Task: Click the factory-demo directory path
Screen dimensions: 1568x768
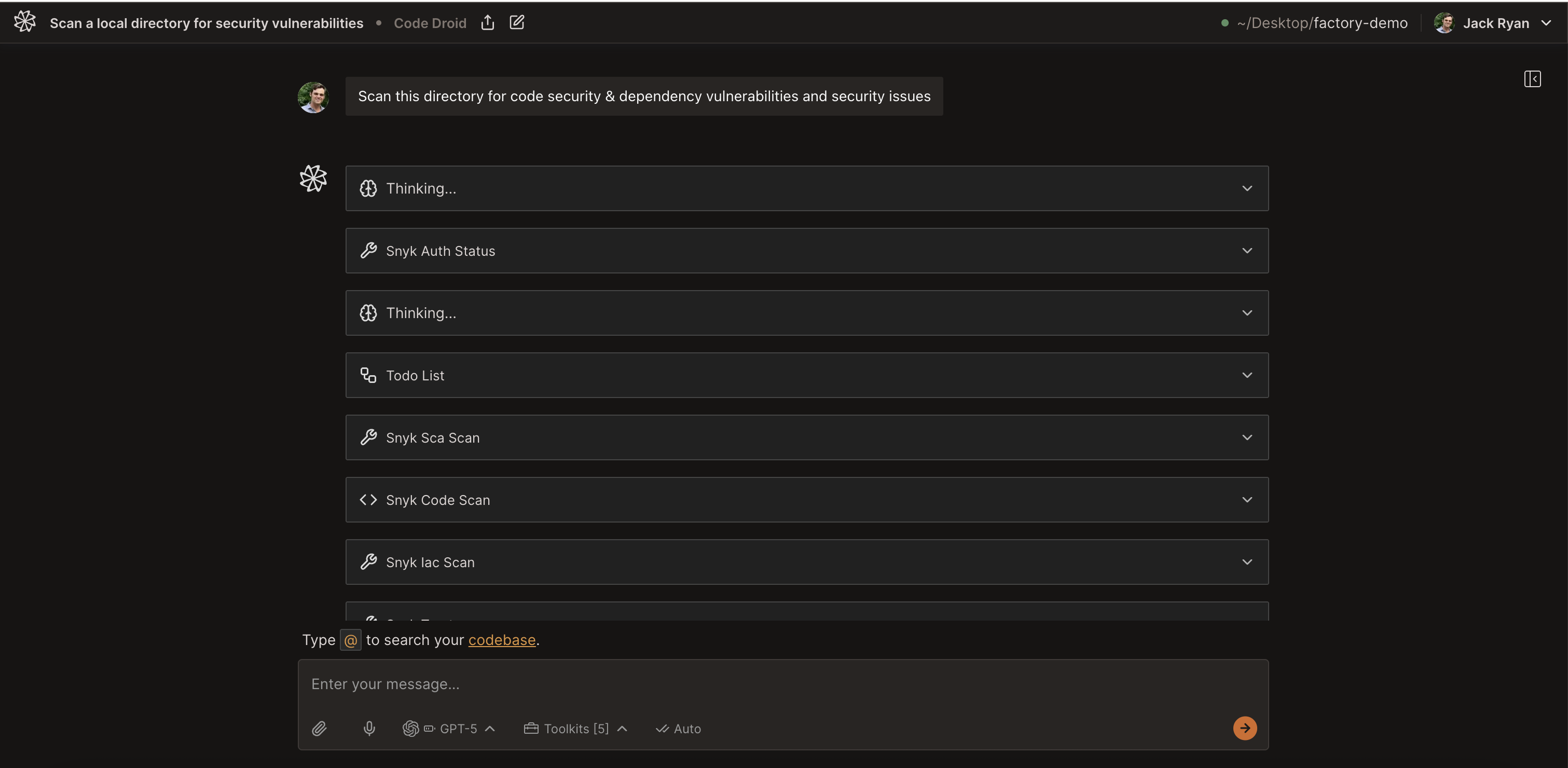Action: [x=1322, y=23]
